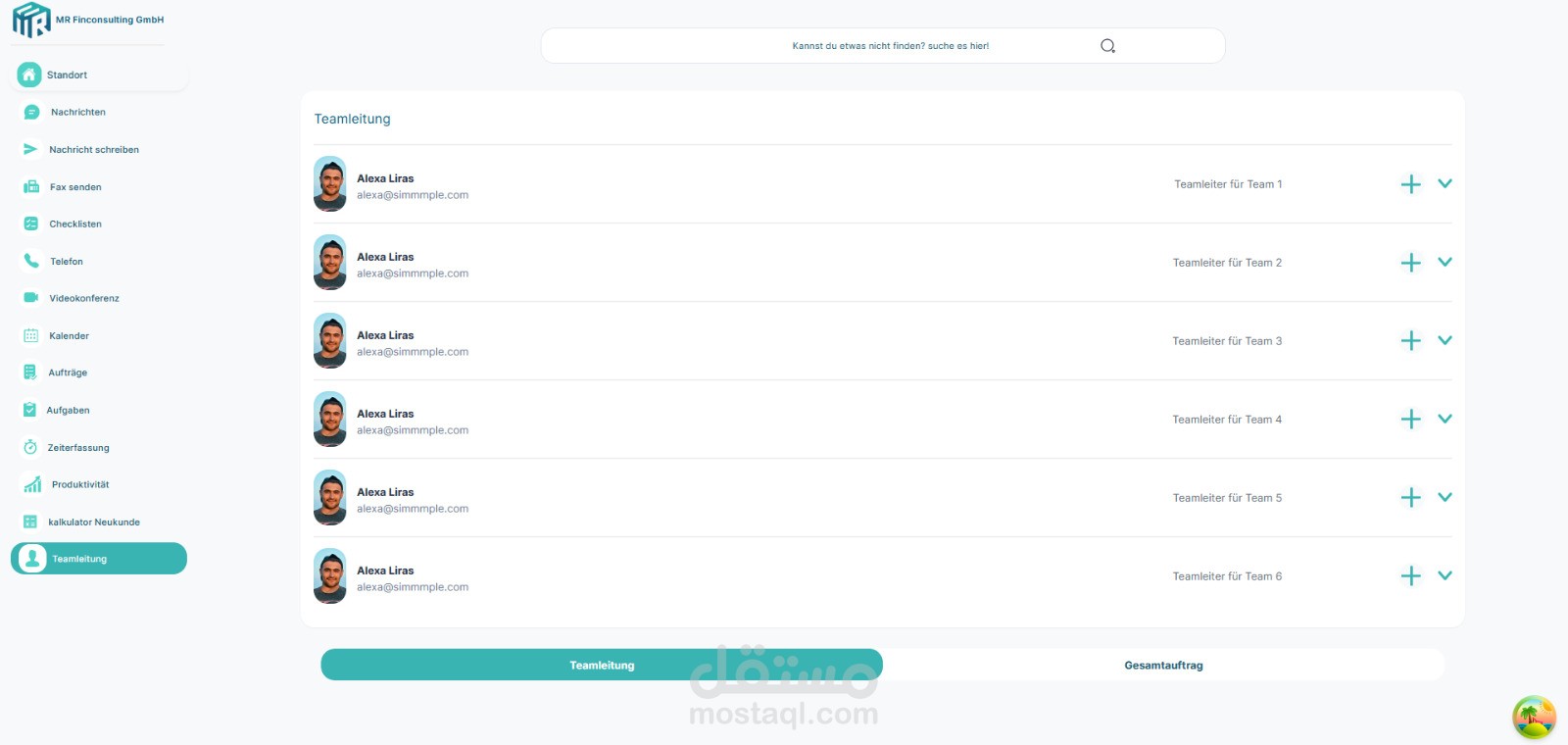Screen dimensions: 1568x745
Task: Click plus icon for Teamleiter für Team 3
Action: point(1411,341)
